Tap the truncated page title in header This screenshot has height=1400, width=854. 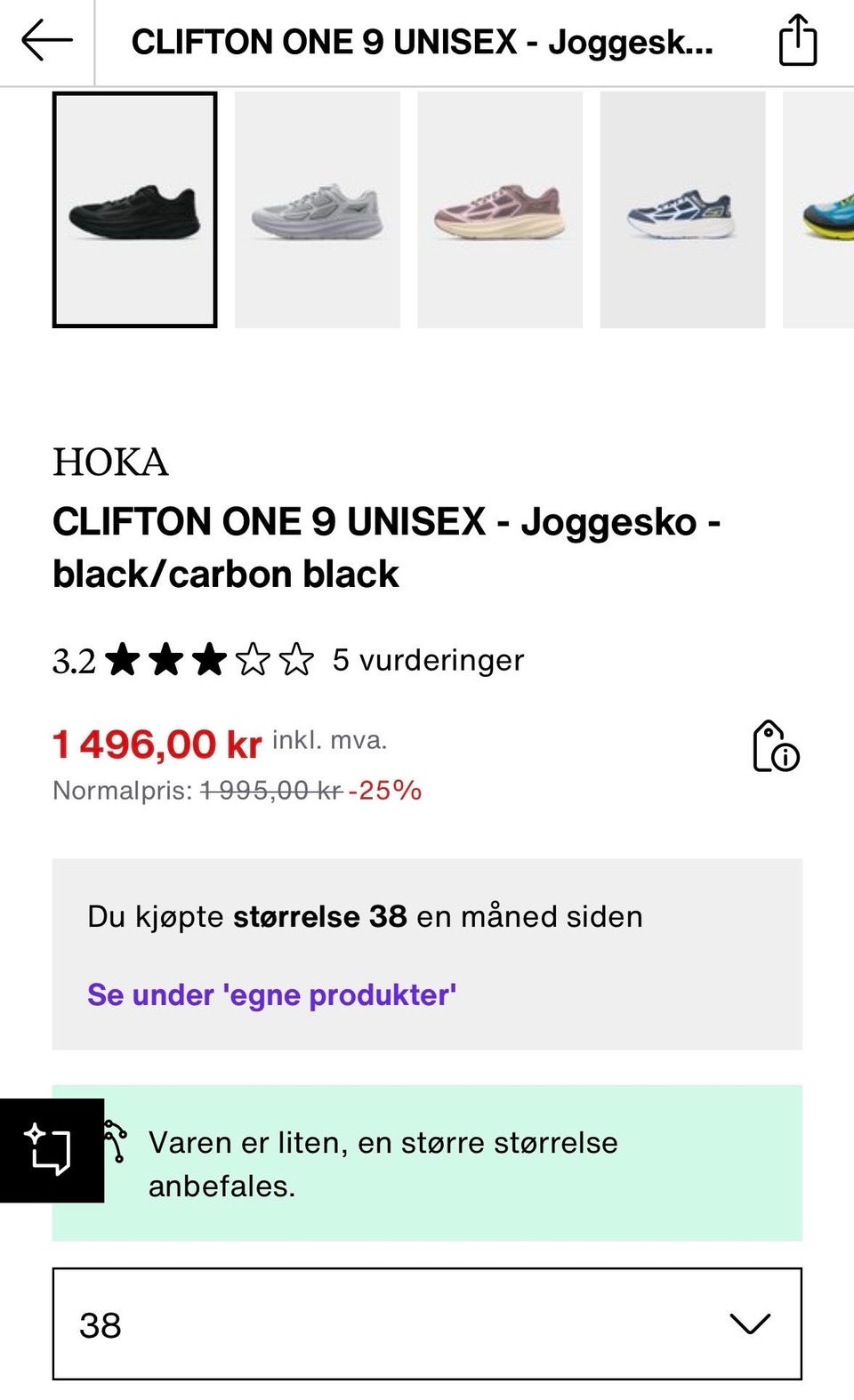[x=422, y=42]
